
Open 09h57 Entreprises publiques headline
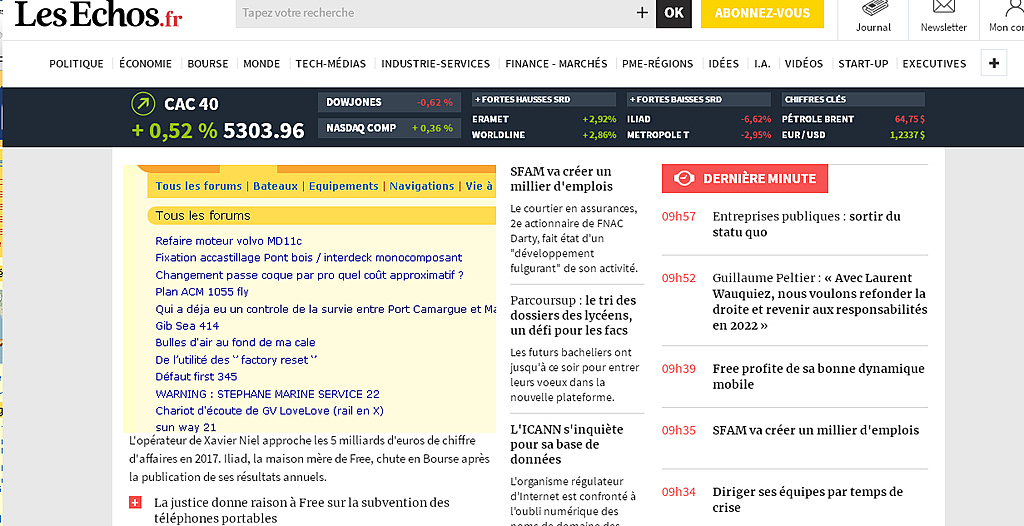tap(807, 224)
